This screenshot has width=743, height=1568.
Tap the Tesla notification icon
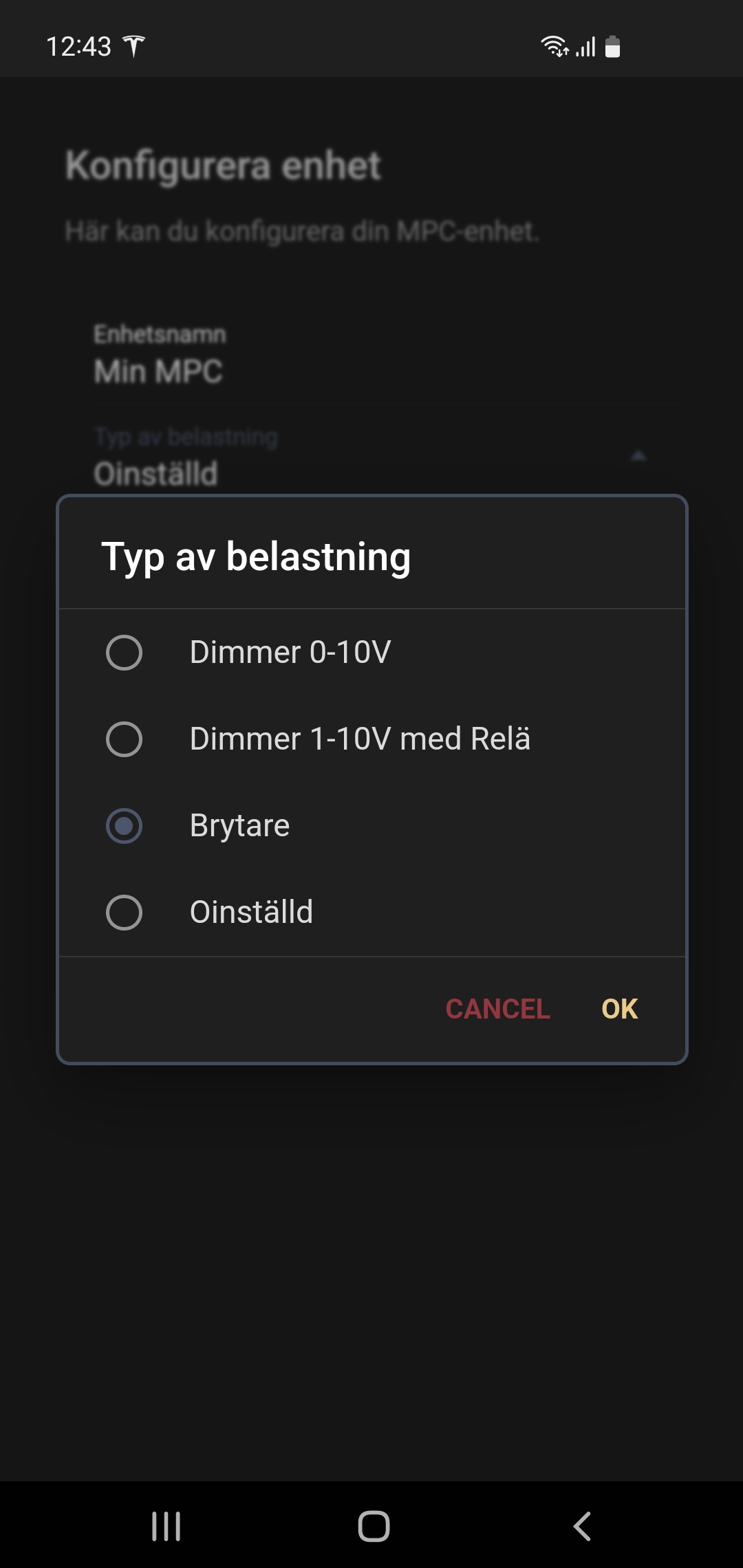tap(133, 46)
